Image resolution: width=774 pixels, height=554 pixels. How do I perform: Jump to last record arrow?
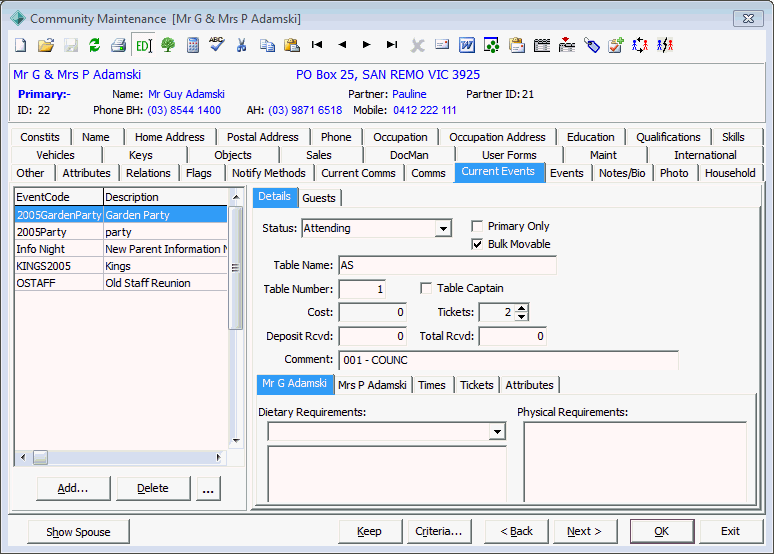click(392, 45)
